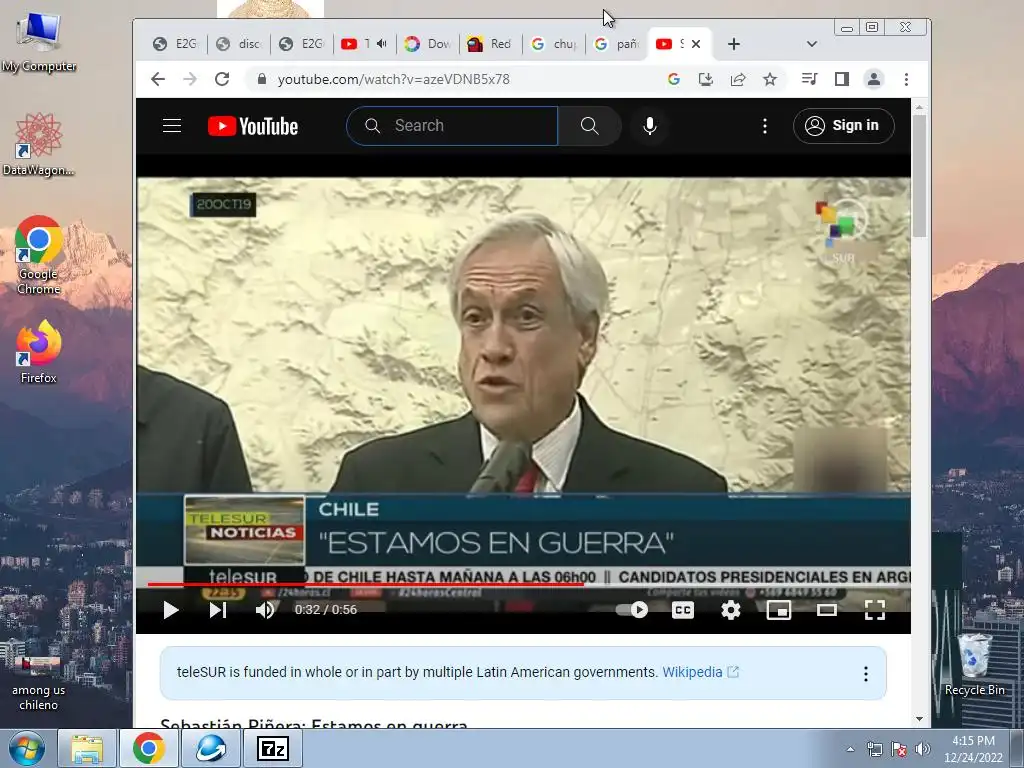
Task: Go back in Chrome
Action: tap(157, 79)
